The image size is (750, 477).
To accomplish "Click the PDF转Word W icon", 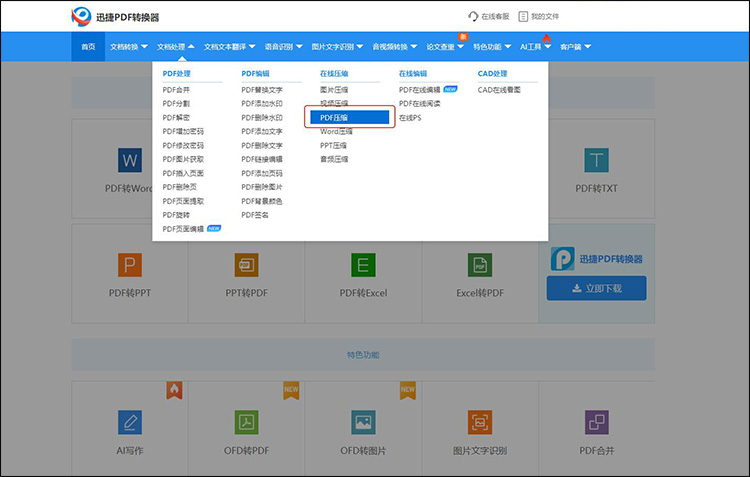I will 130,160.
